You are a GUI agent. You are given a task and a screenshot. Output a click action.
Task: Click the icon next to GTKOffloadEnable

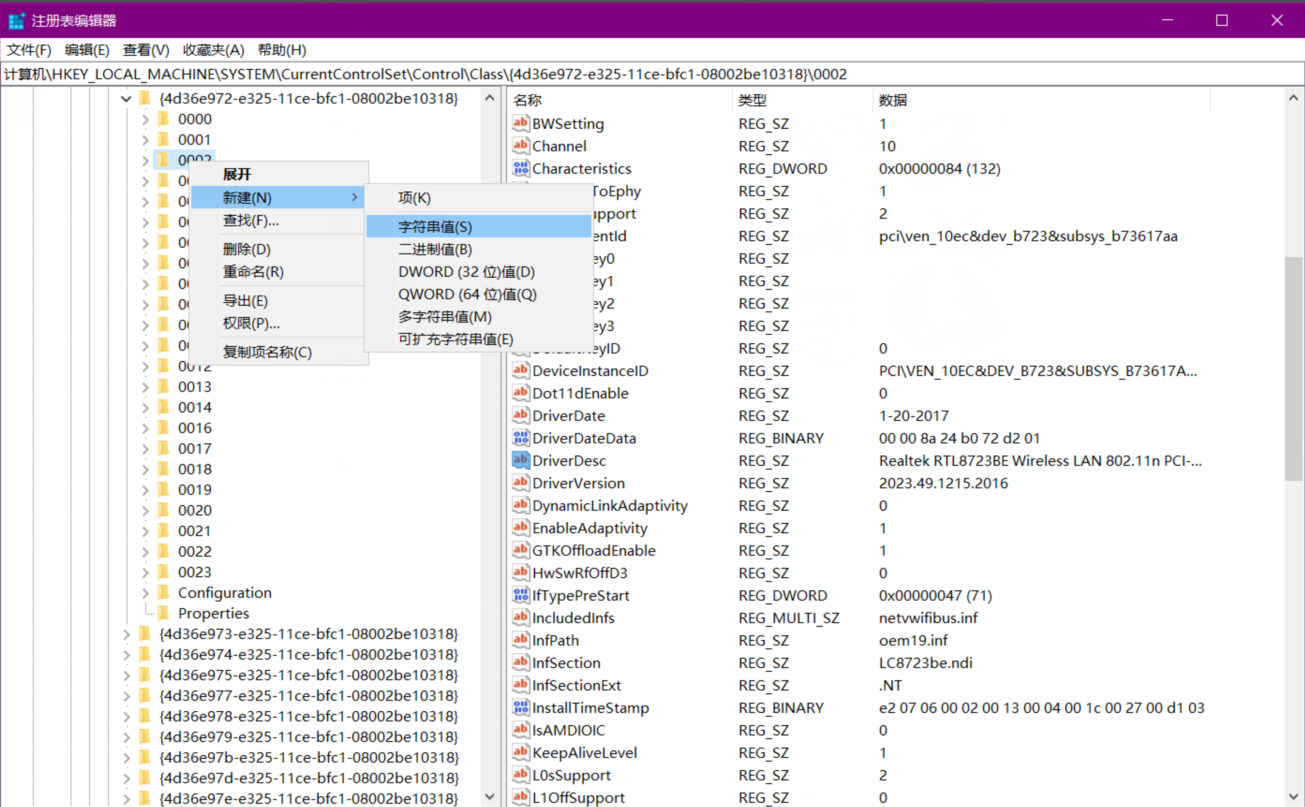click(x=520, y=551)
